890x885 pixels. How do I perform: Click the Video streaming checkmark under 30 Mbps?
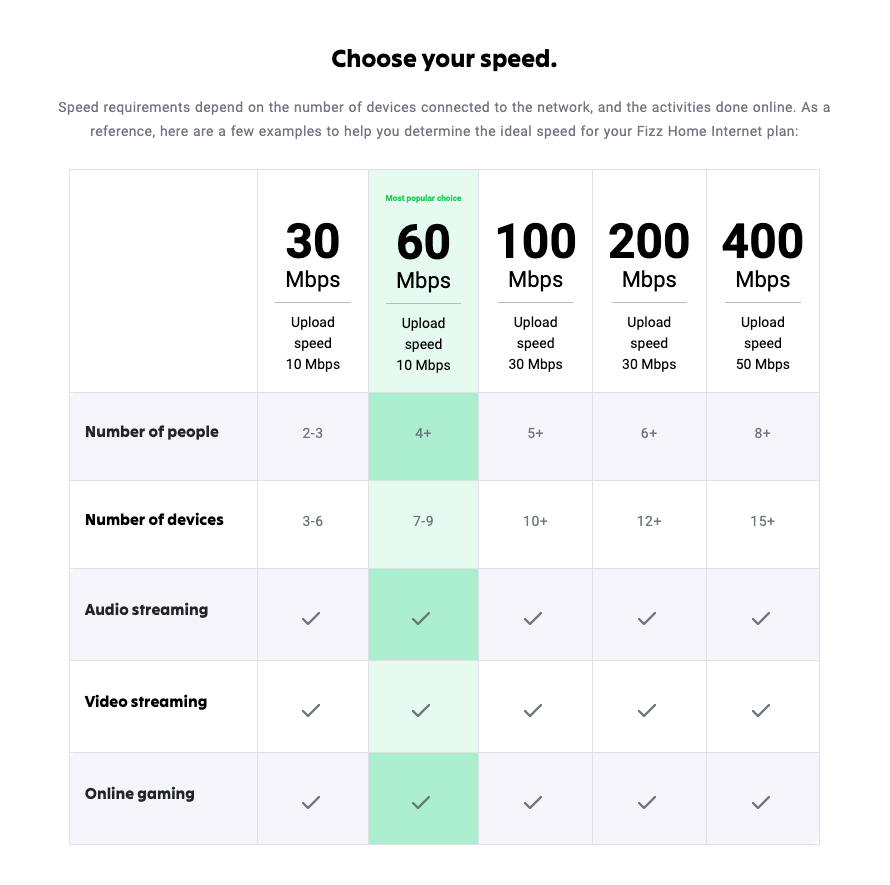(311, 711)
